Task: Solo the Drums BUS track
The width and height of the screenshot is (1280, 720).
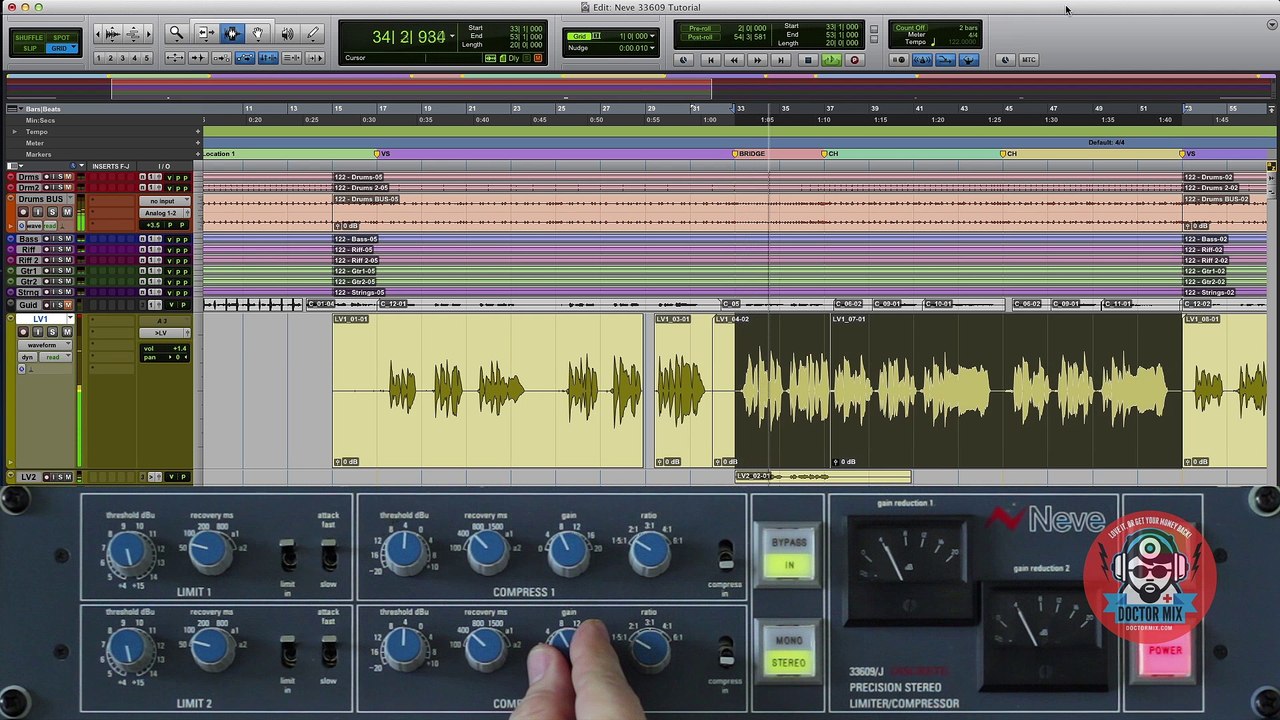Action: (54, 212)
